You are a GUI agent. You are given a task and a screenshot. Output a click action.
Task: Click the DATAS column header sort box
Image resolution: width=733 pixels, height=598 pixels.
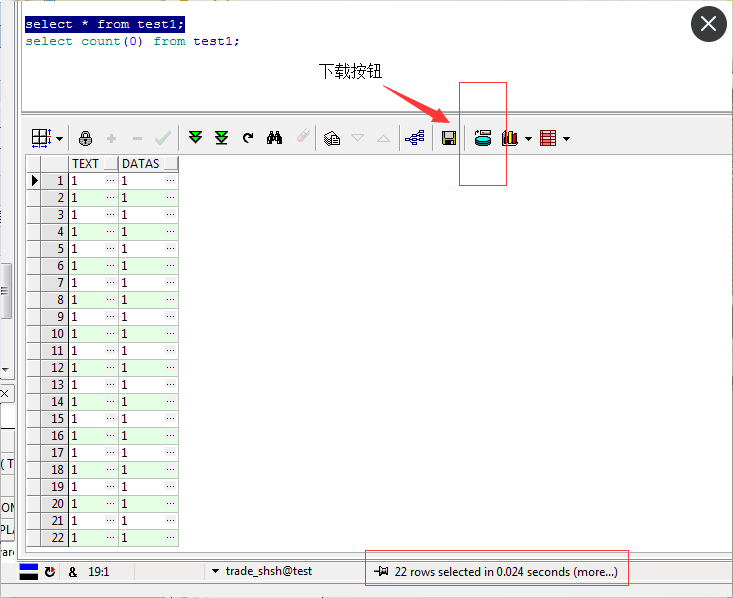pos(171,163)
